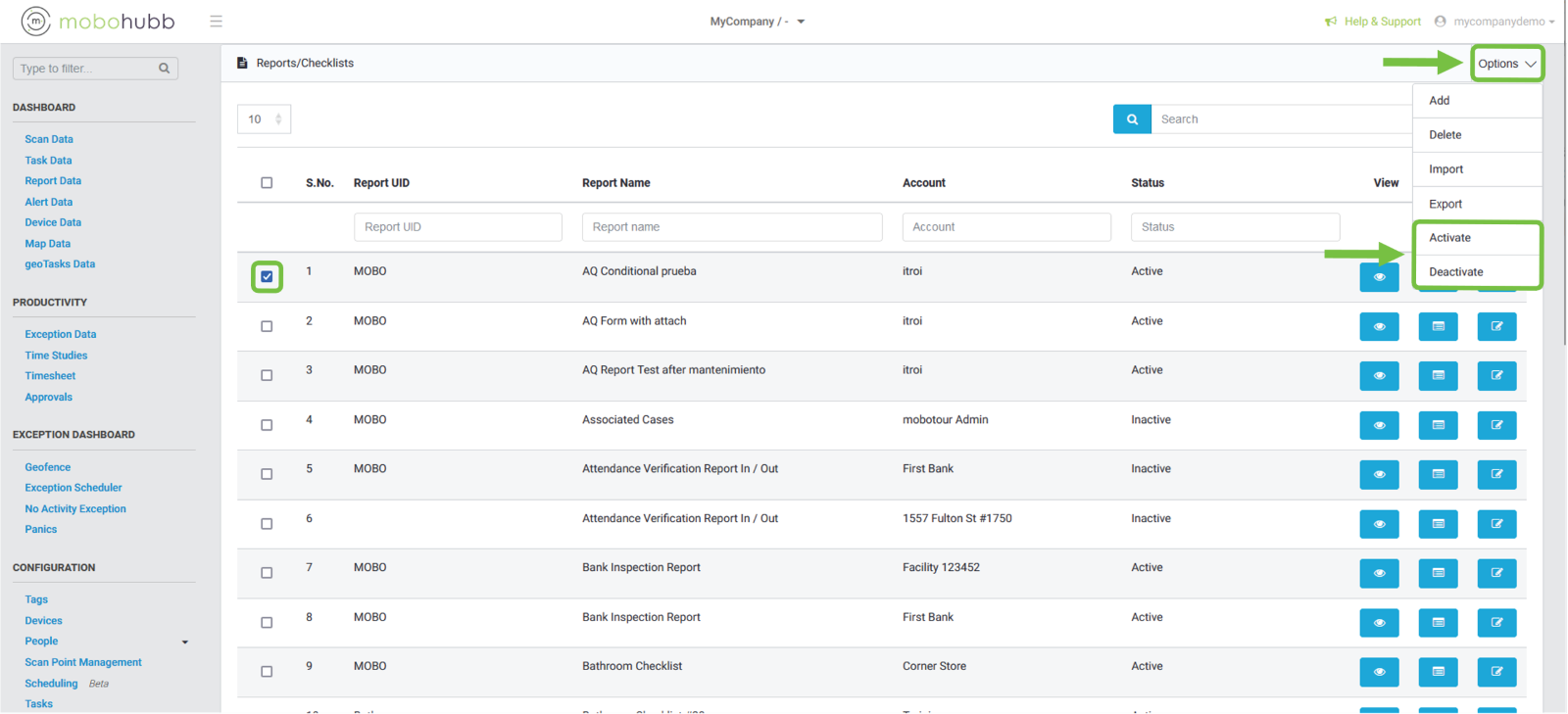Image resolution: width=1568 pixels, height=714 pixels.
Task: Open edit icon for Associated Cases row
Action: (1496, 426)
